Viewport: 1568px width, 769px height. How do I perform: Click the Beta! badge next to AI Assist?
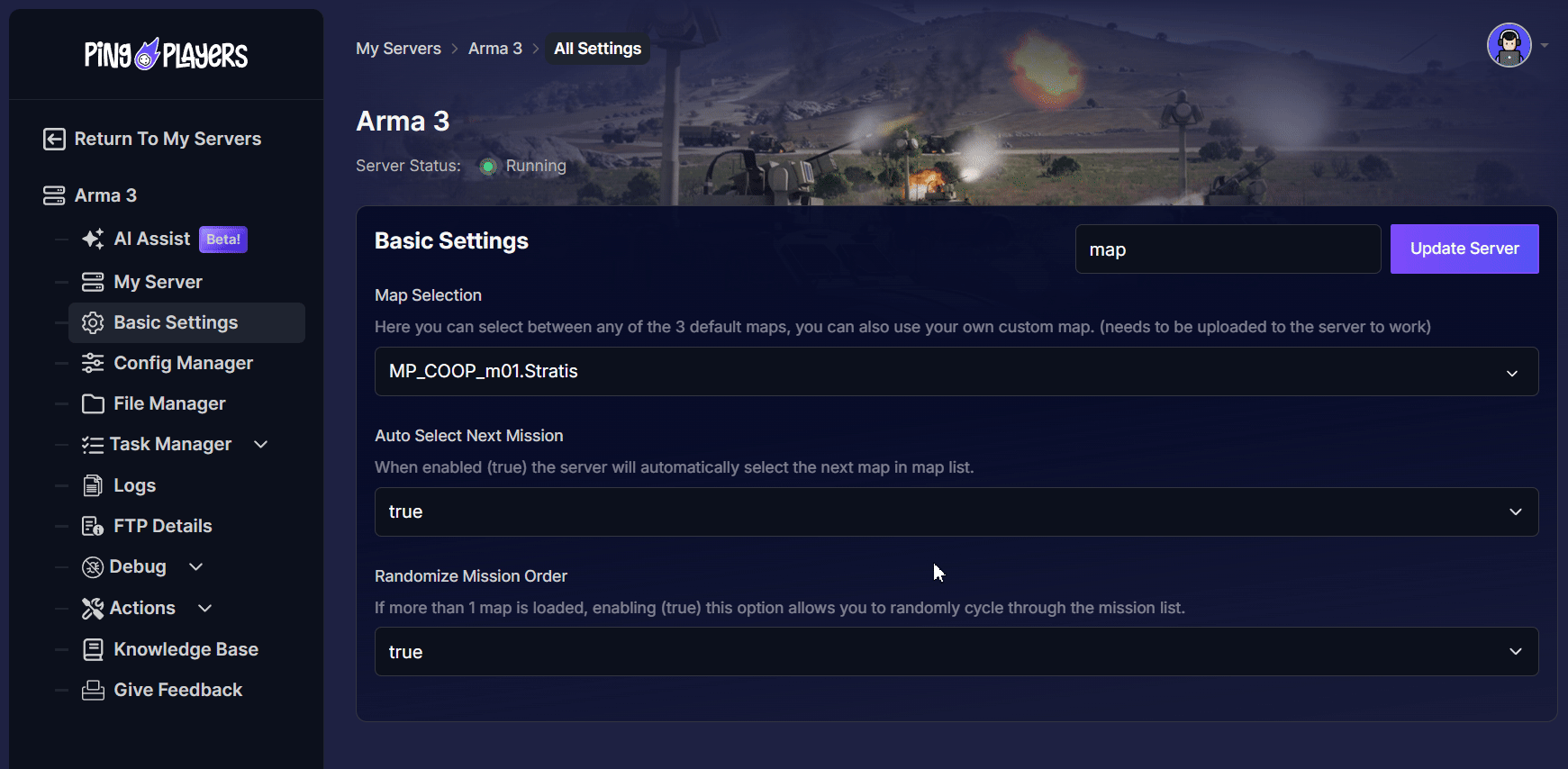click(x=223, y=240)
